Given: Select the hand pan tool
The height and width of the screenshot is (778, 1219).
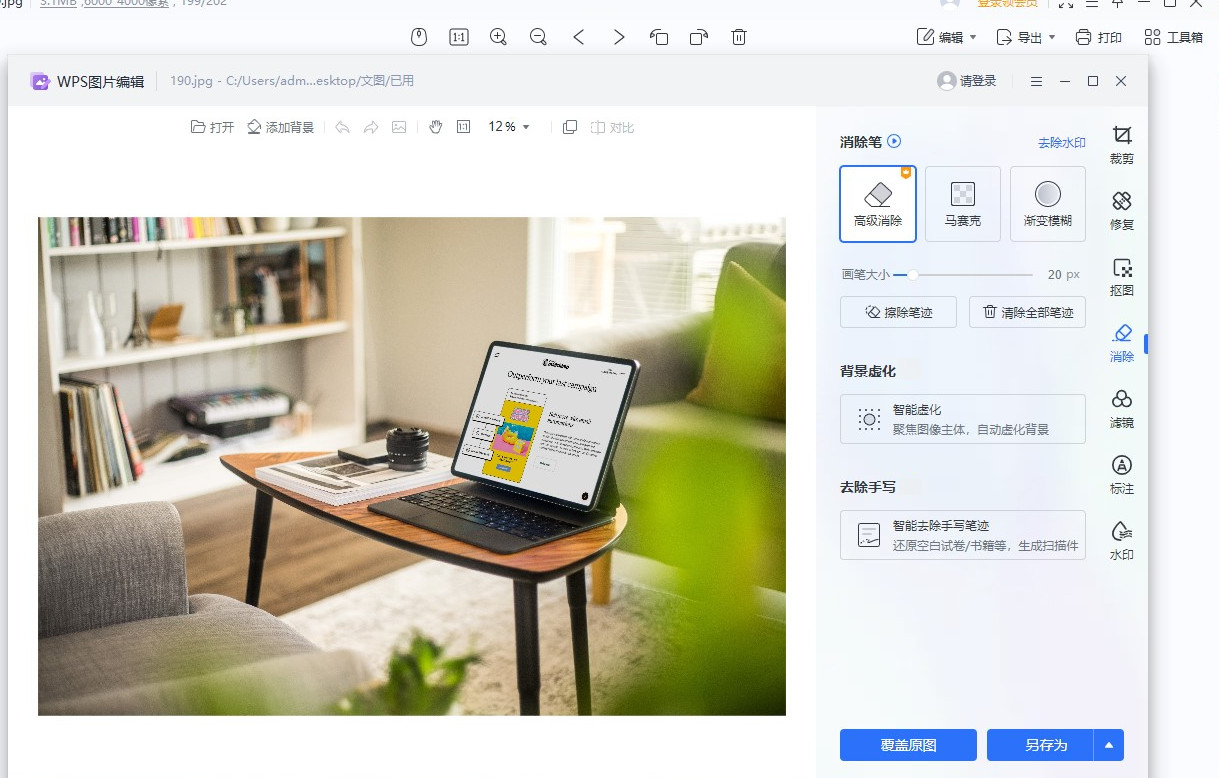Looking at the screenshot, I should pyautogui.click(x=435, y=127).
